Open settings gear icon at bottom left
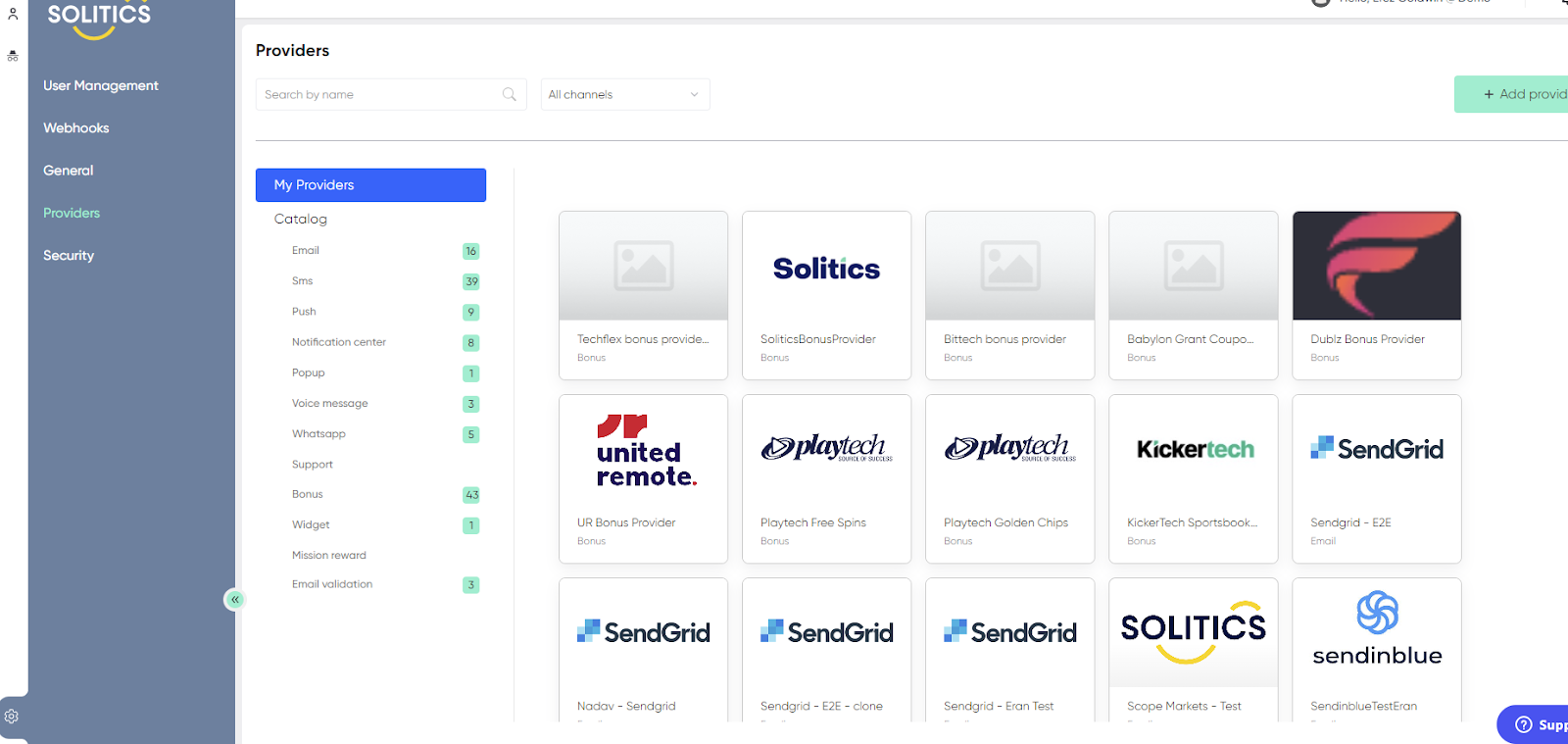The height and width of the screenshot is (744, 1568). click(x=12, y=717)
